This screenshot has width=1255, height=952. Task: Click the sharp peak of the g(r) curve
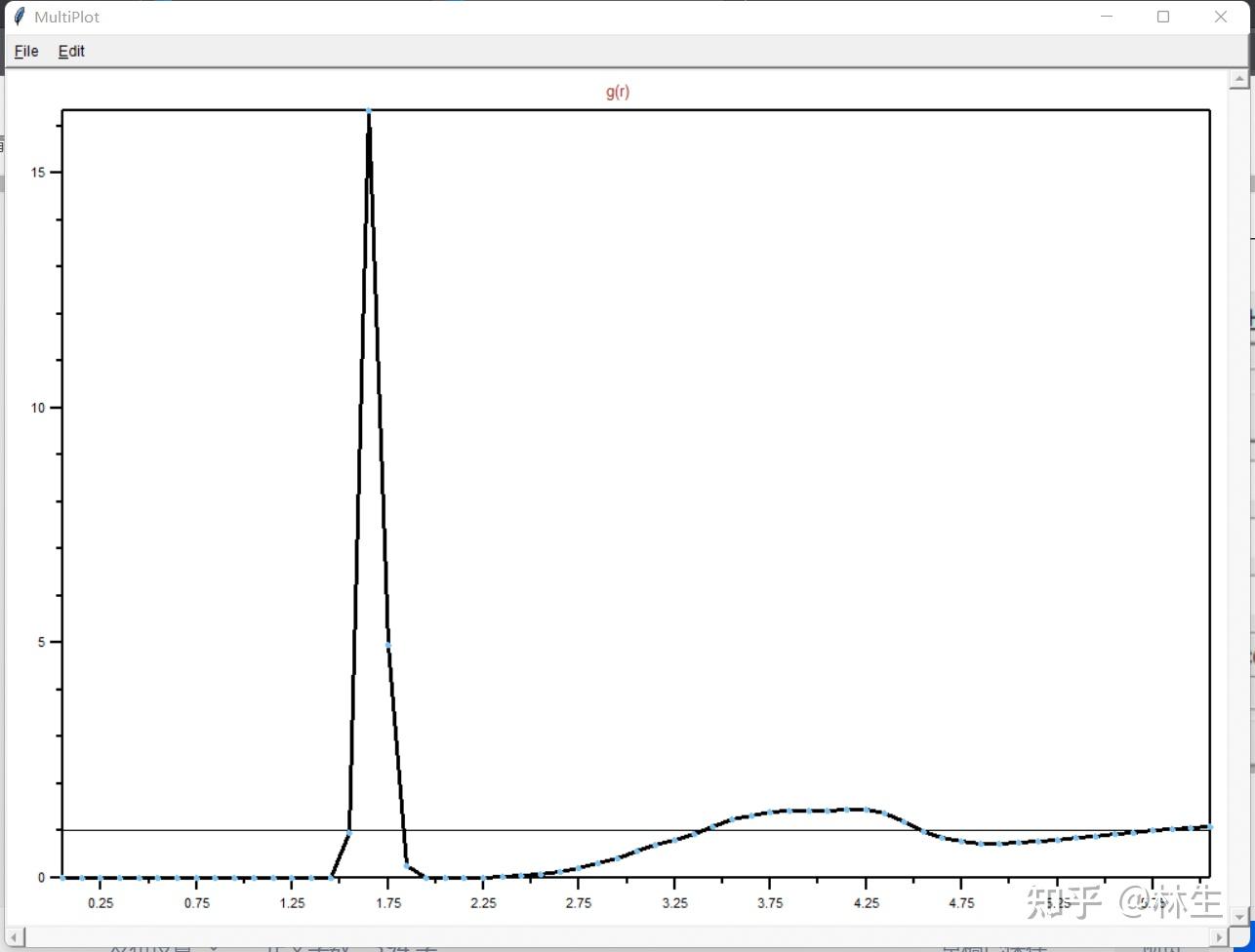pyautogui.click(x=368, y=112)
